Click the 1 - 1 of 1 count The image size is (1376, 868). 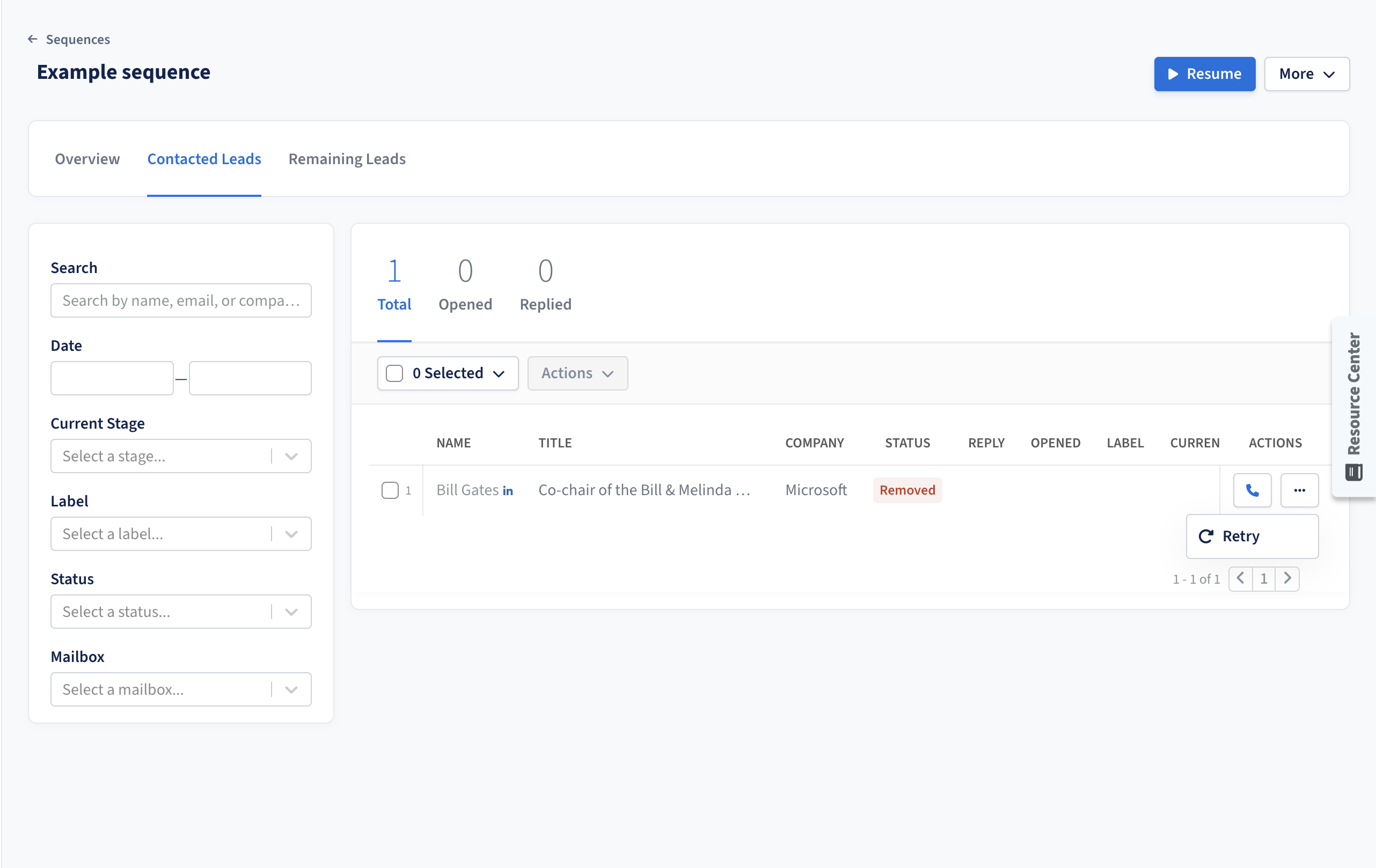pyautogui.click(x=1196, y=579)
